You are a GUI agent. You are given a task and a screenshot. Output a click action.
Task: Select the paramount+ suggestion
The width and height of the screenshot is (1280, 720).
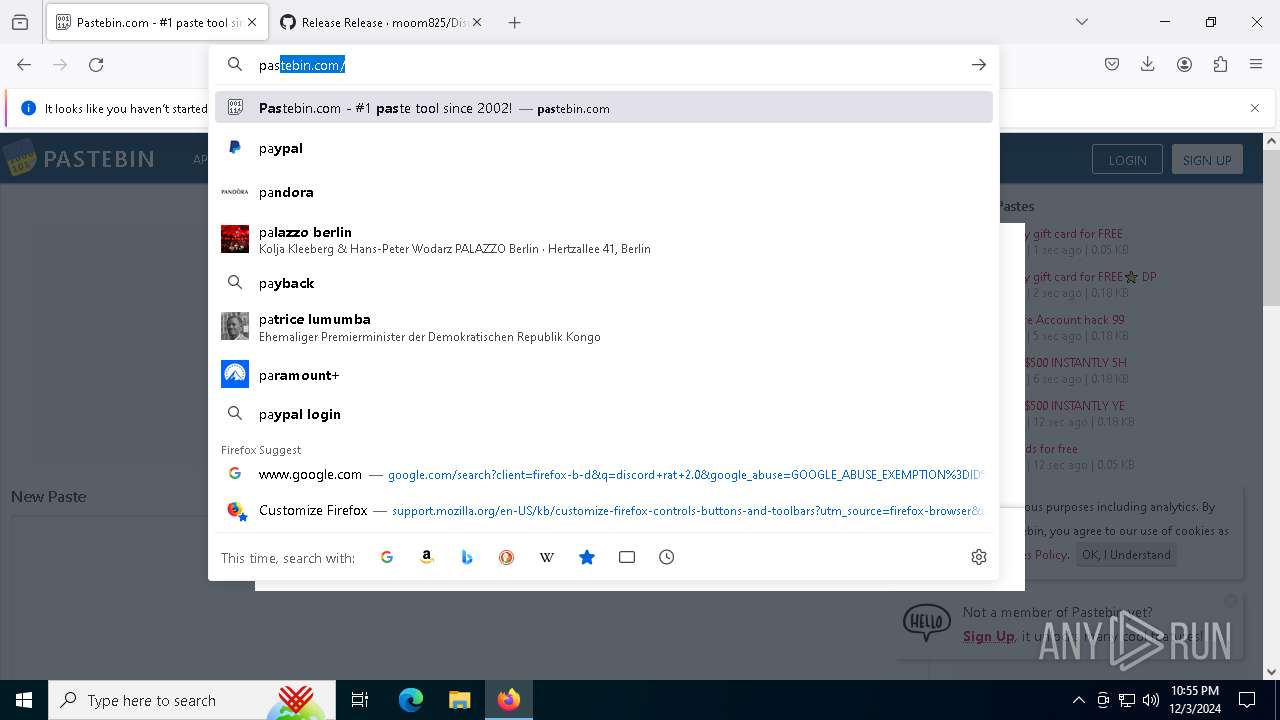604,375
